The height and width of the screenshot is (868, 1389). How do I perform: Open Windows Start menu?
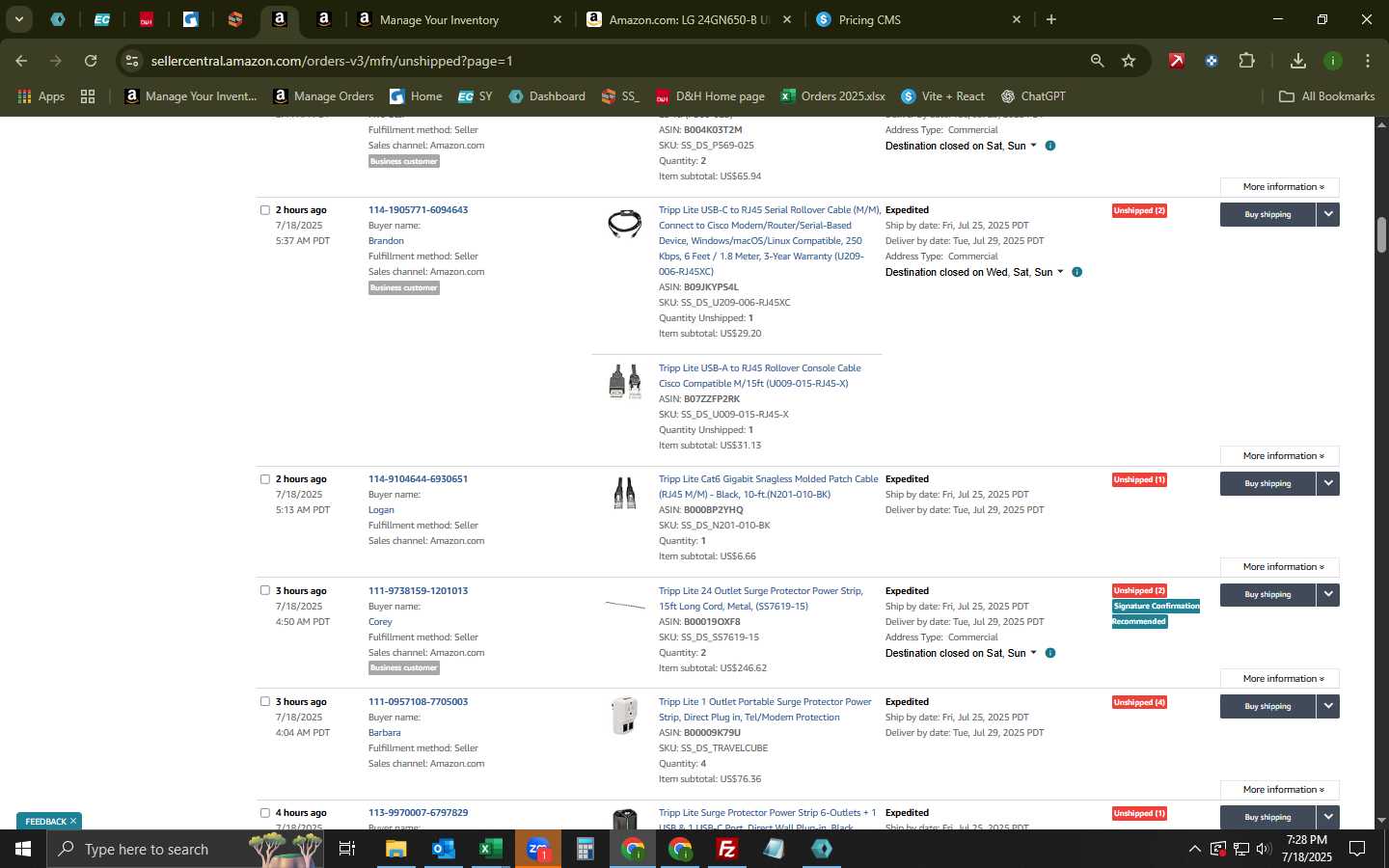pyautogui.click(x=23, y=849)
